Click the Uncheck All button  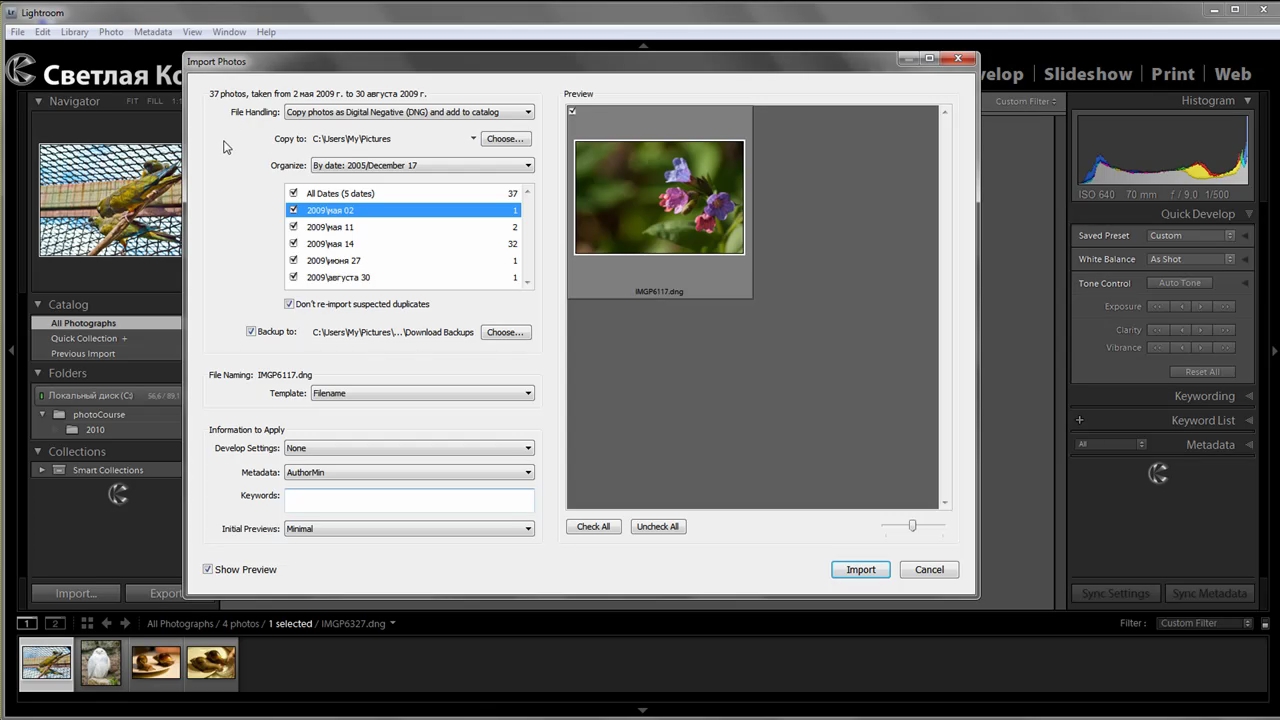[x=657, y=526]
